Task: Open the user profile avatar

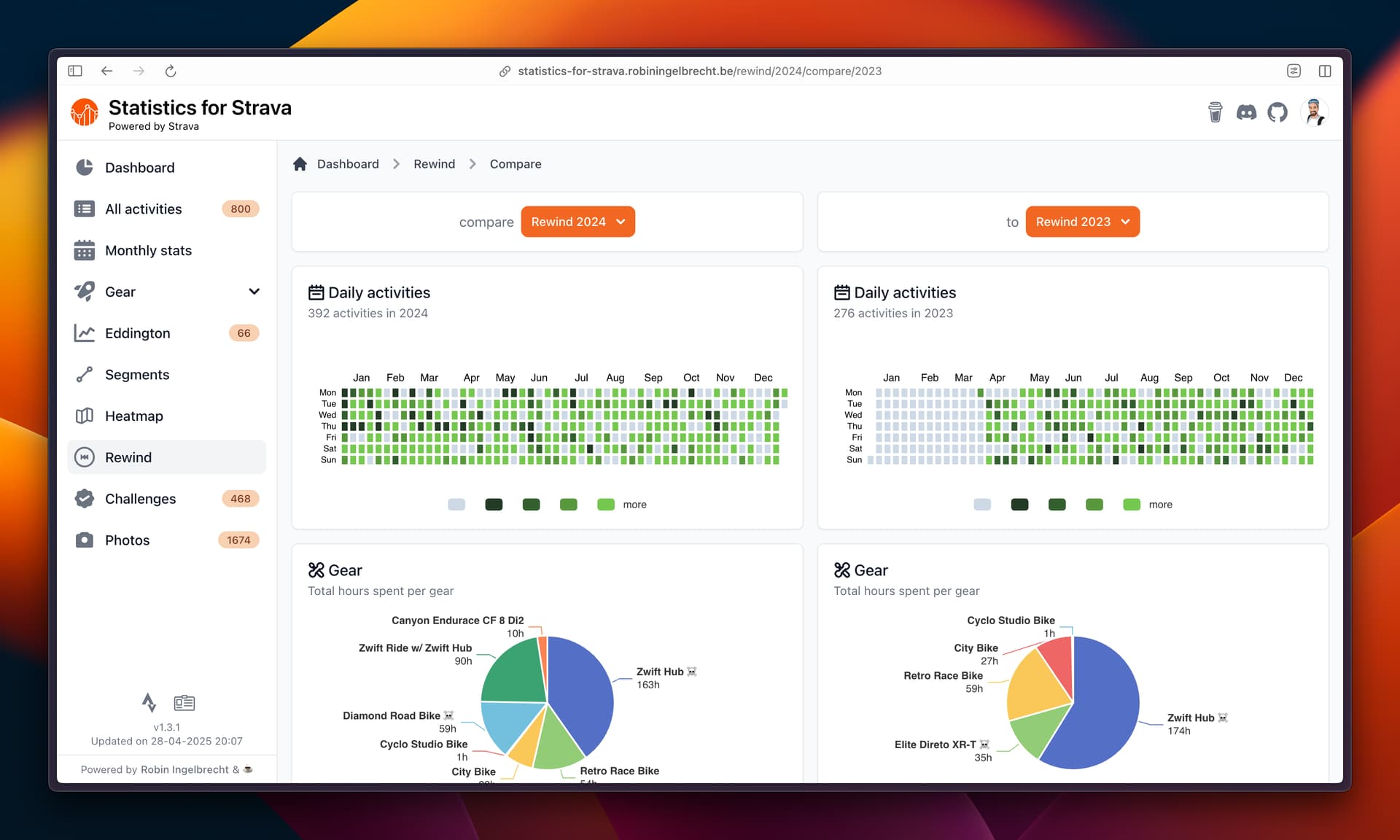Action: (1314, 112)
